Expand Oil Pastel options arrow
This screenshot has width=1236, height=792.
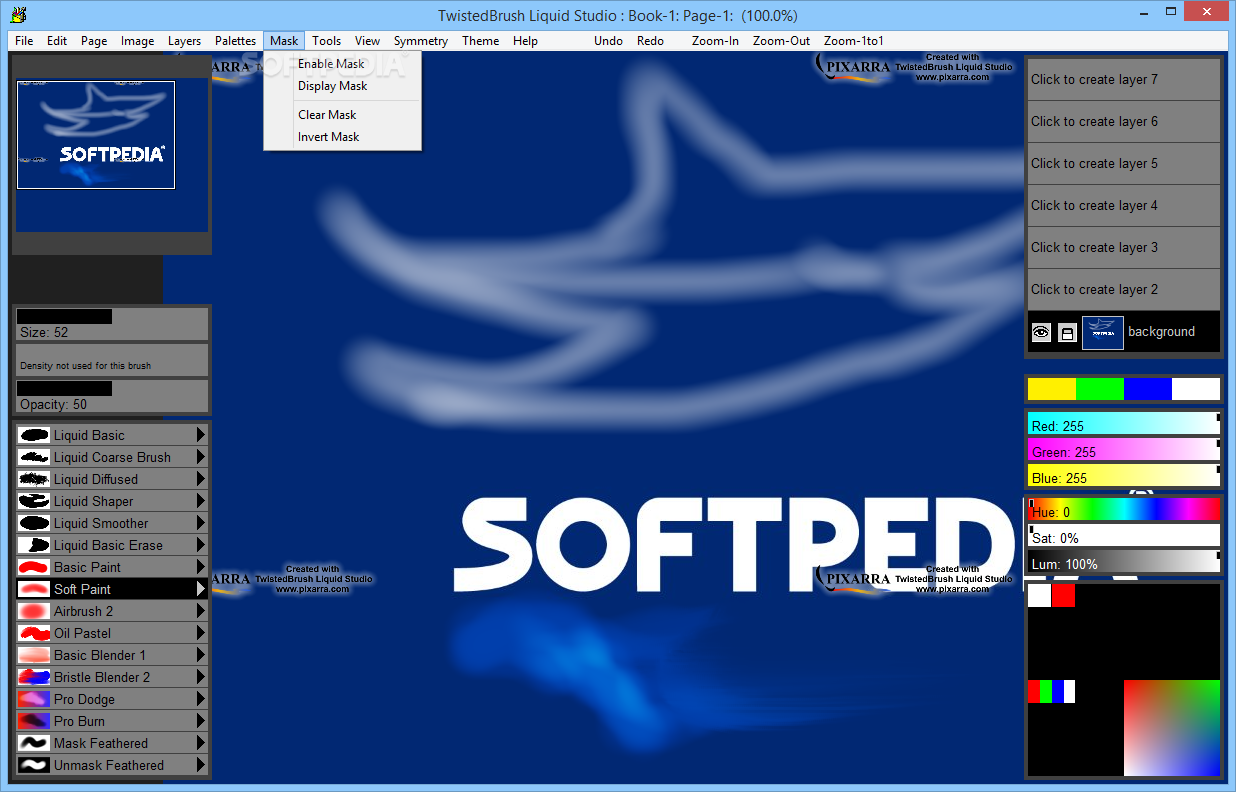[201, 633]
